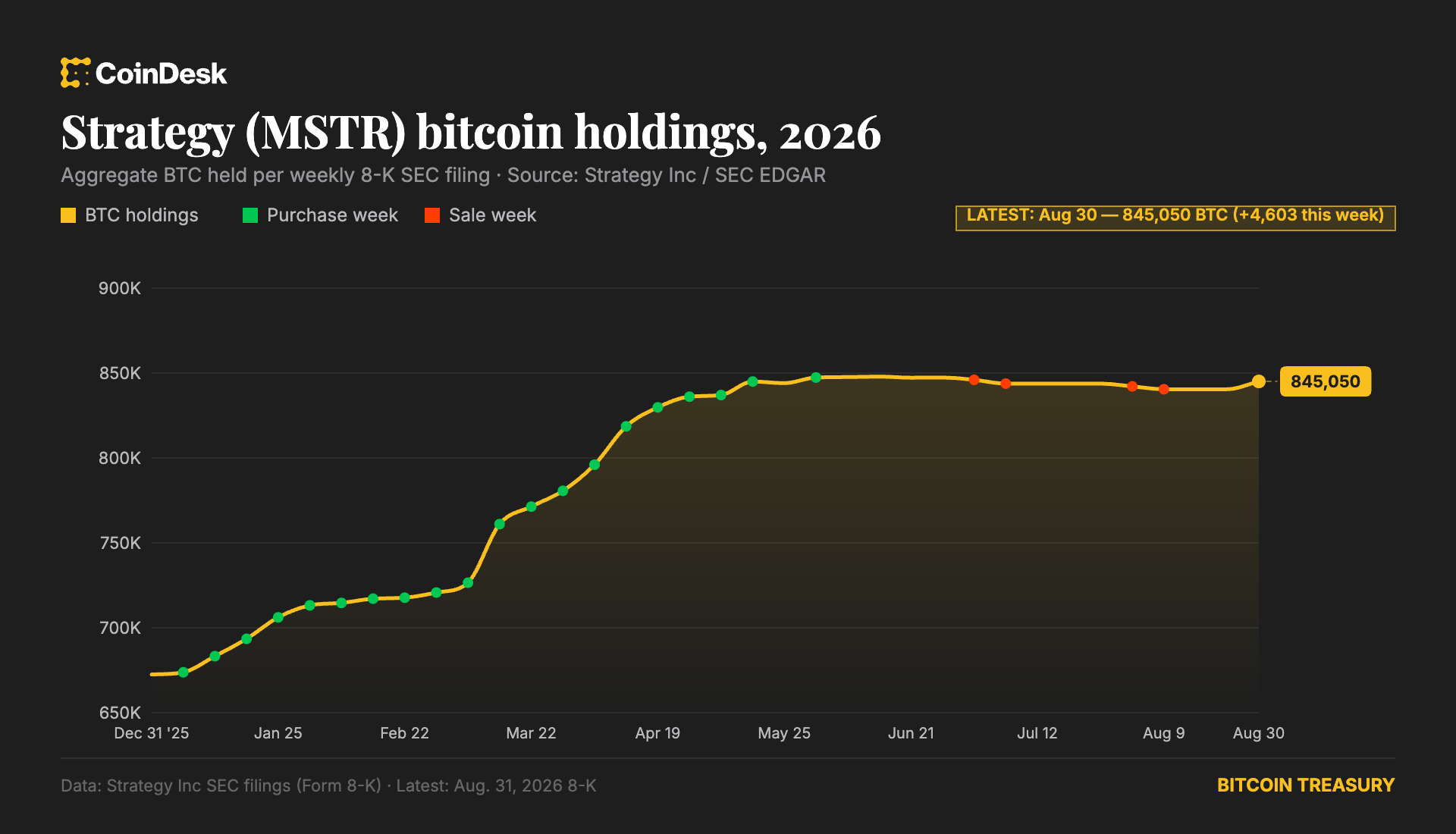Click the green purchase dot above Mar 22

pyautogui.click(x=532, y=506)
